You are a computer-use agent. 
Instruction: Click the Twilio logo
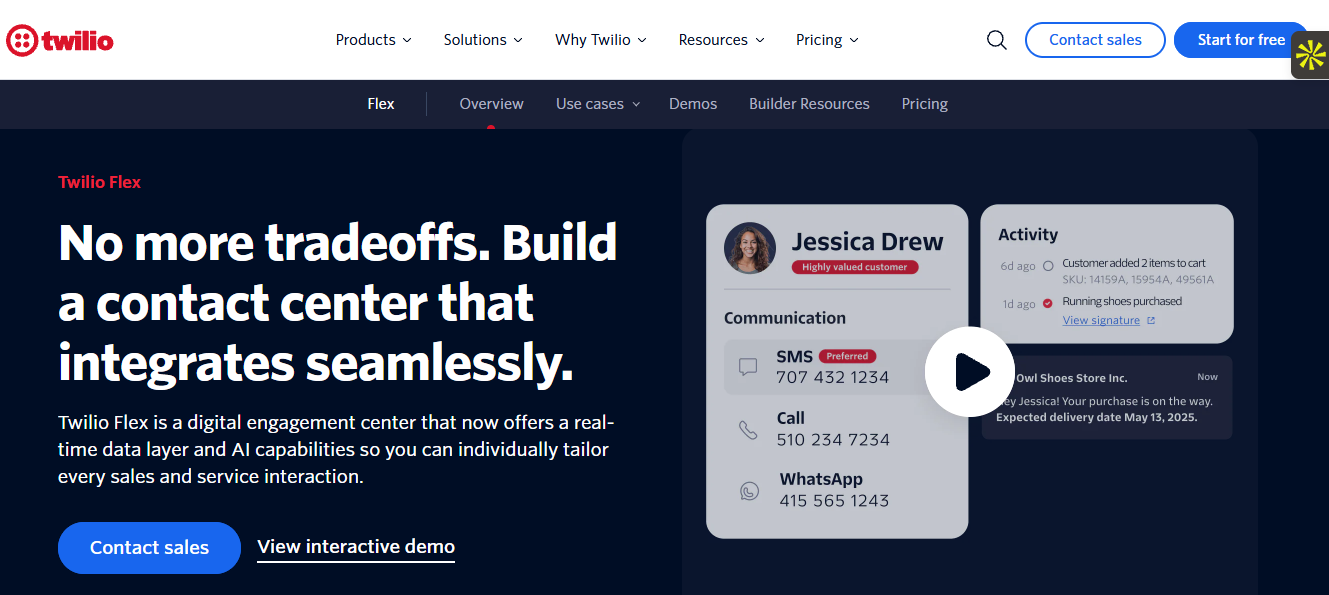pyautogui.click(x=60, y=40)
